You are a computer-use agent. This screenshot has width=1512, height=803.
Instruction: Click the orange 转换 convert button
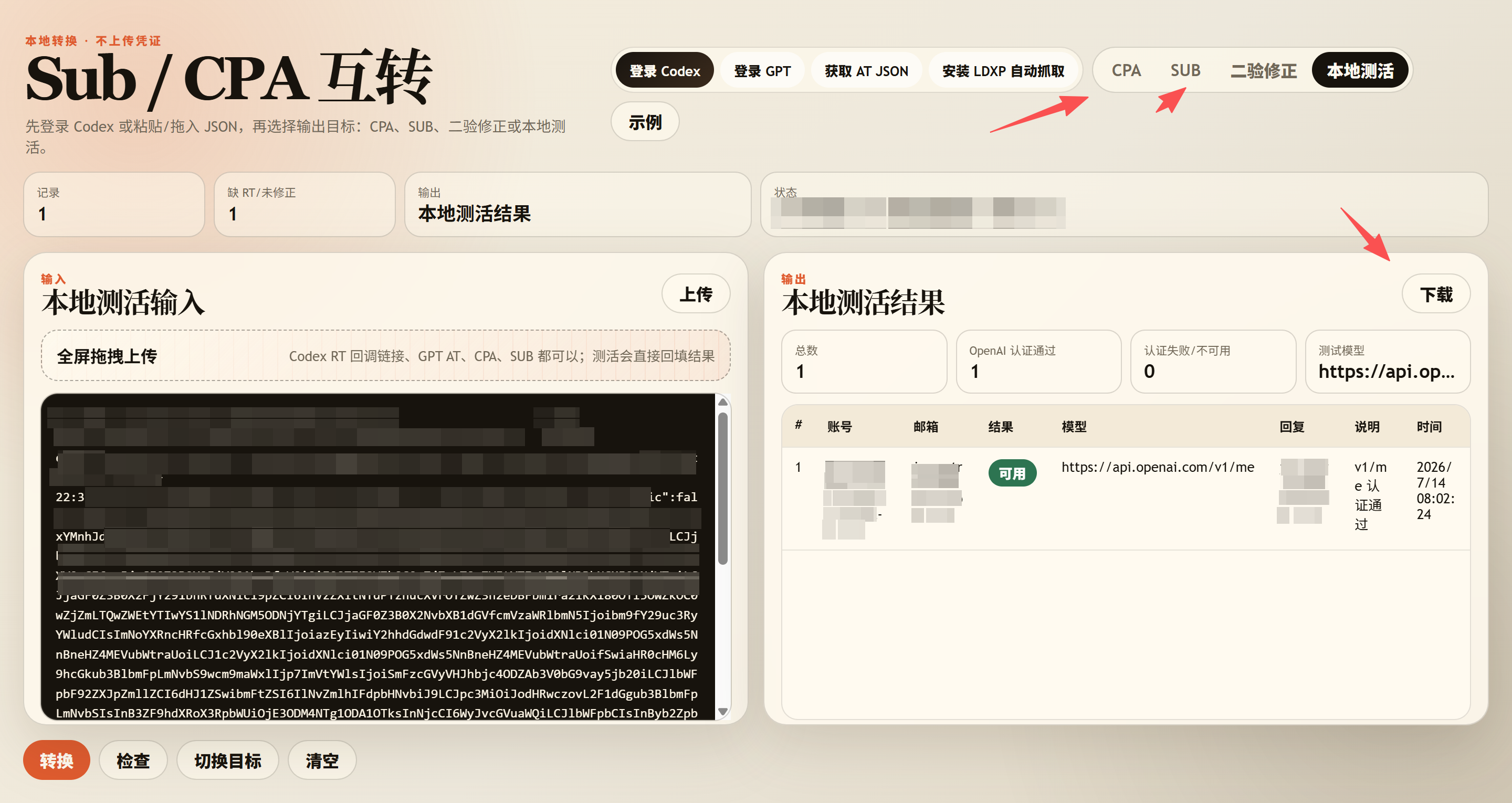click(56, 760)
